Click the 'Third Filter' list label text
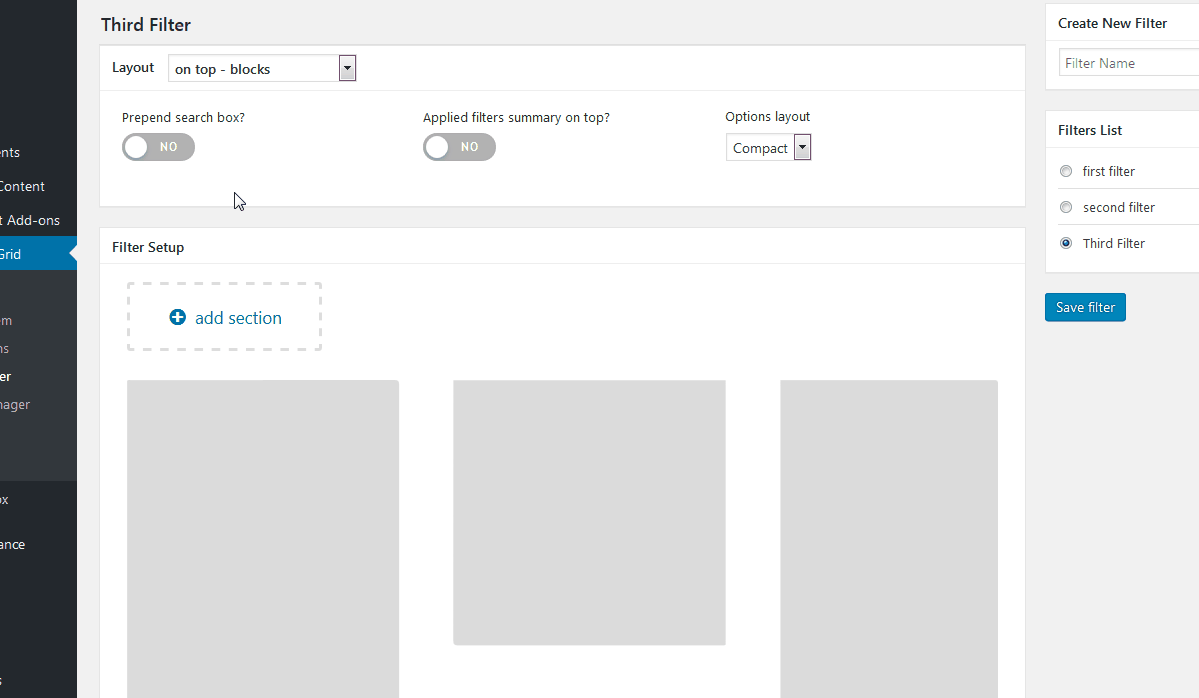The width and height of the screenshot is (1199, 698). [x=1114, y=243]
